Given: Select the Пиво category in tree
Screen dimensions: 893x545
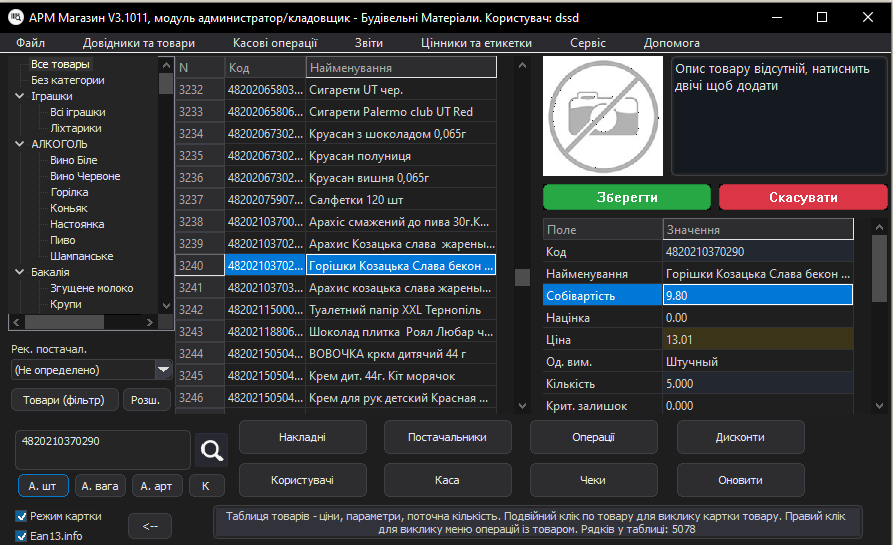Looking at the screenshot, I should (63, 240).
